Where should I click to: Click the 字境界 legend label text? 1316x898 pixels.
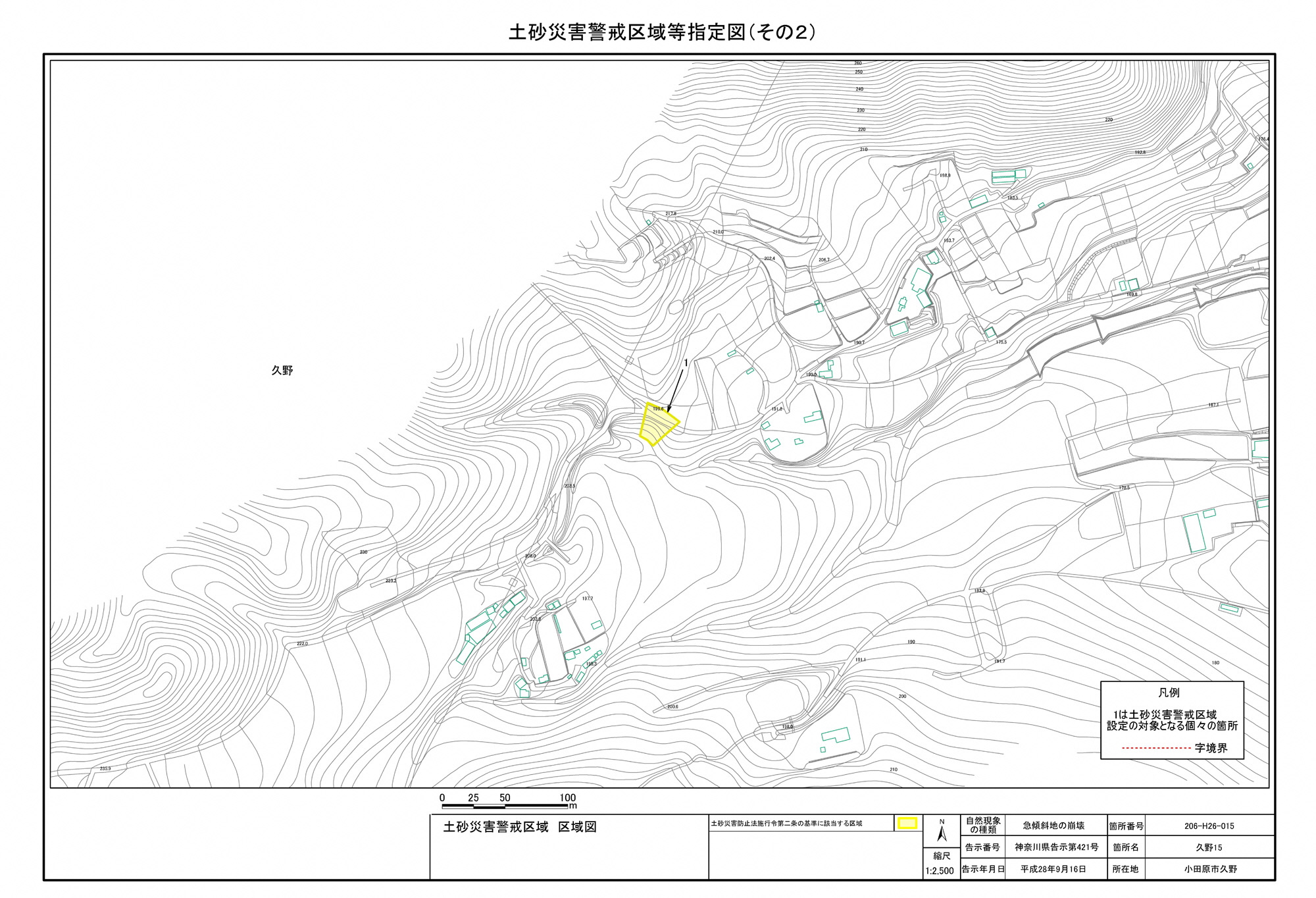click(x=1211, y=749)
